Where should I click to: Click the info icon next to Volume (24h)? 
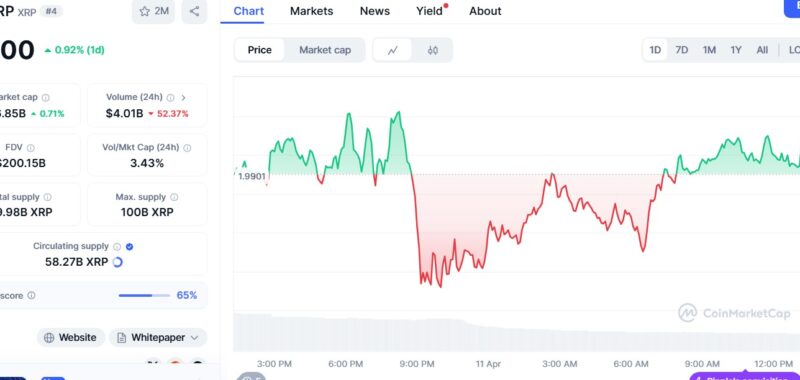170,97
